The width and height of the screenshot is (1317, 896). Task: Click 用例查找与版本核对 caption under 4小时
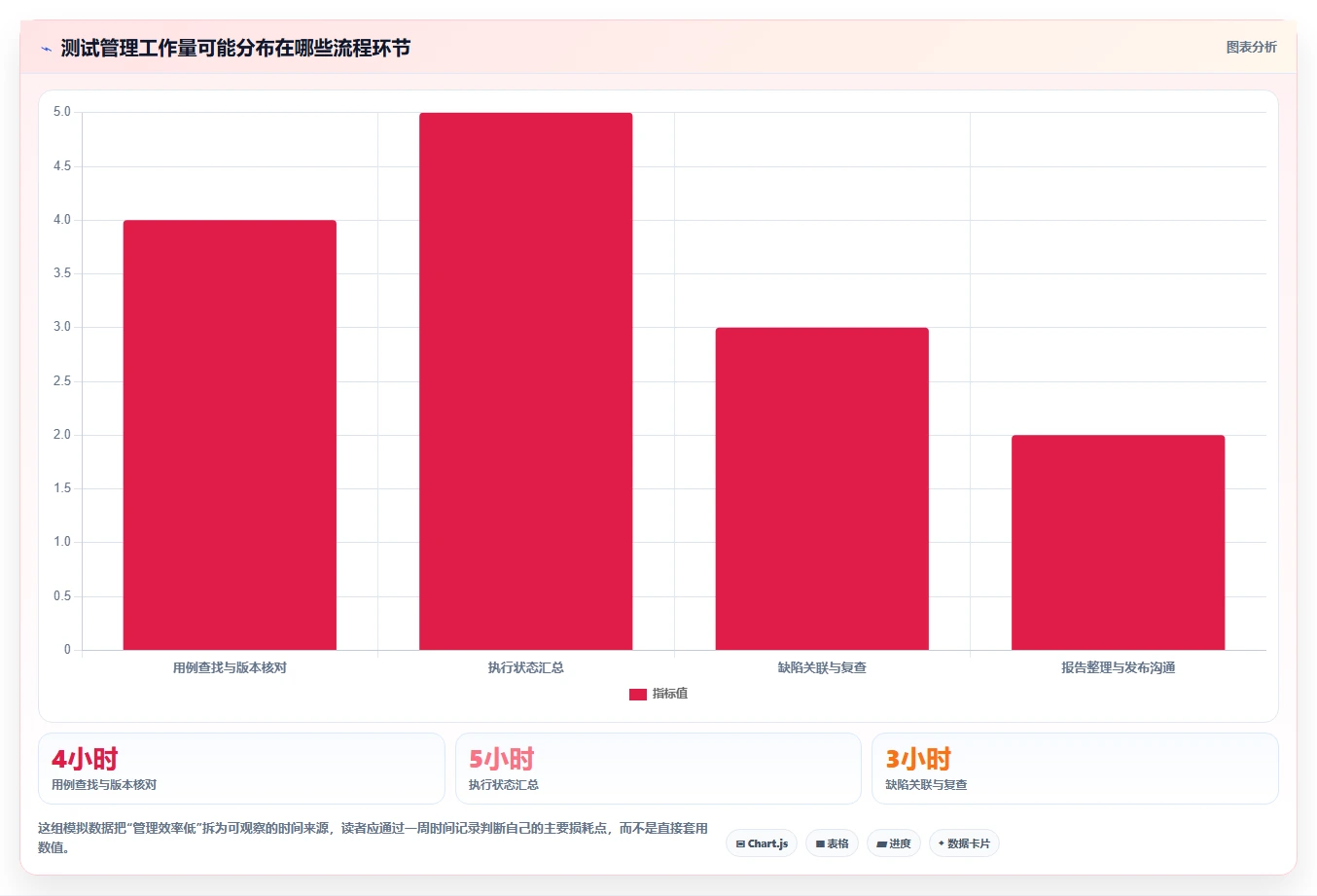click(104, 785)
